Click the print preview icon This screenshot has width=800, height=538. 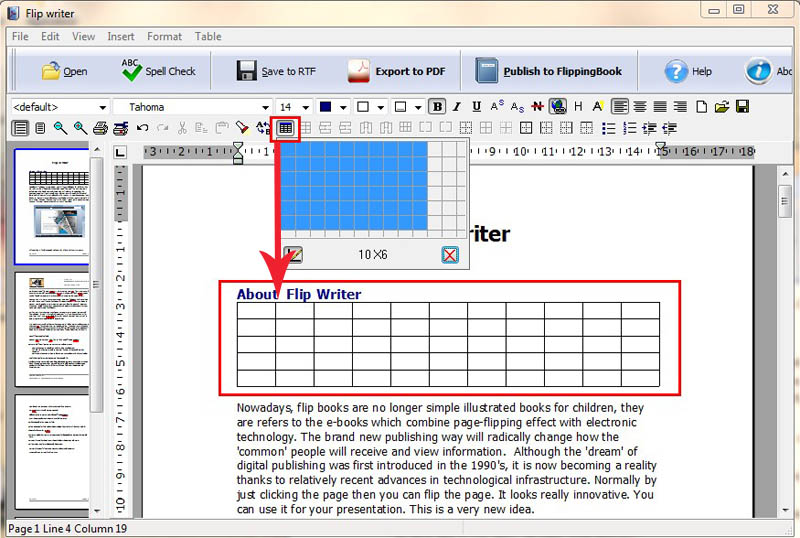click(120, 128)
